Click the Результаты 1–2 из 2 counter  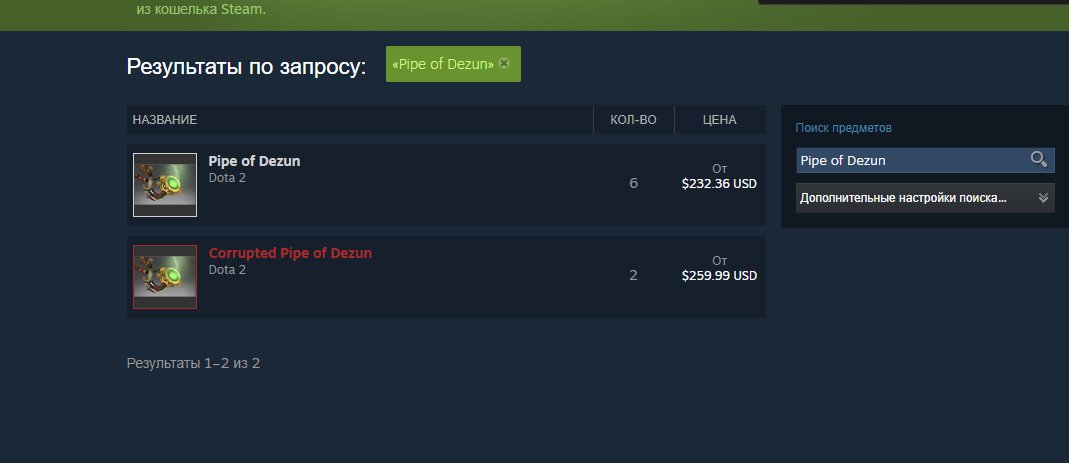pos(193,363)
